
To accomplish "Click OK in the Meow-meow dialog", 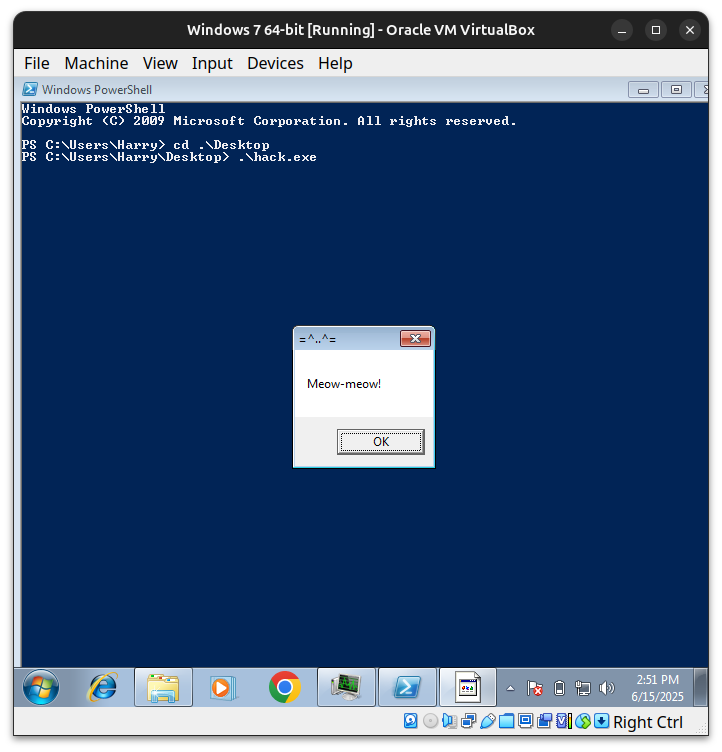I will point(381,442).
